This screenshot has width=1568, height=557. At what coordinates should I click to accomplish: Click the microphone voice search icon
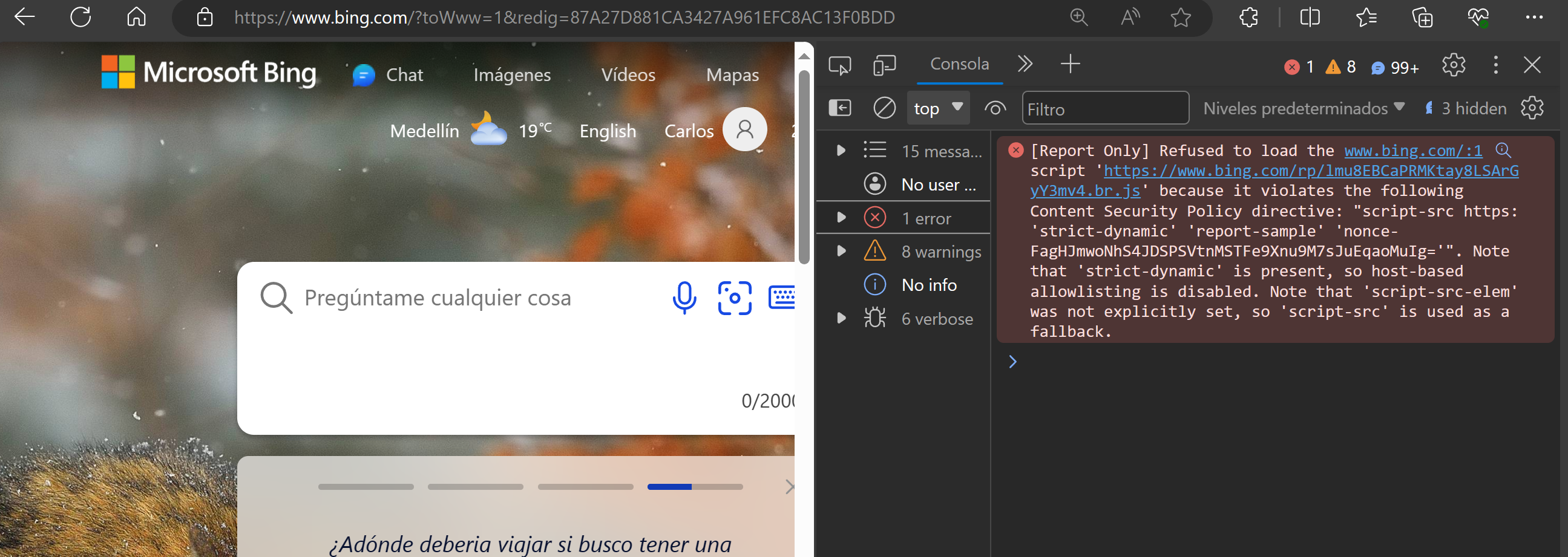684,298
